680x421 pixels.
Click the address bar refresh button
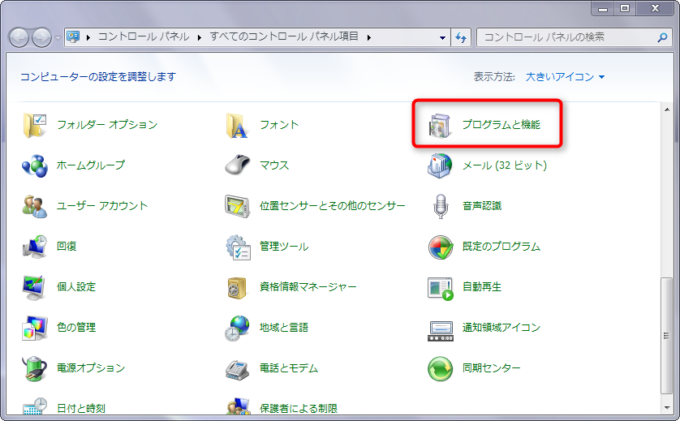tap(461, 37)
